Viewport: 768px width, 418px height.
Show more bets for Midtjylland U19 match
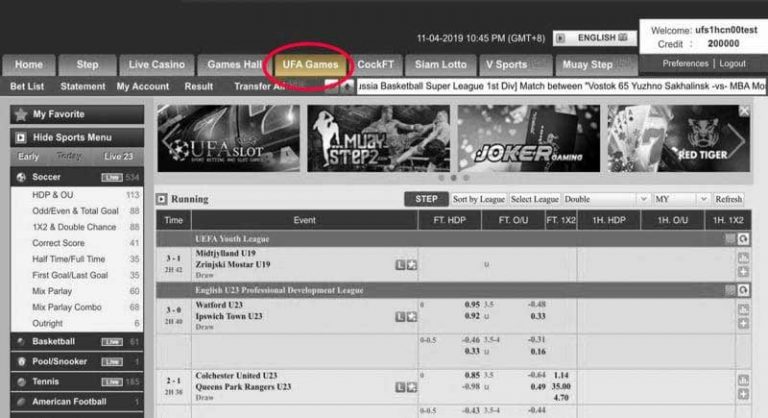(x=743, y=272)
